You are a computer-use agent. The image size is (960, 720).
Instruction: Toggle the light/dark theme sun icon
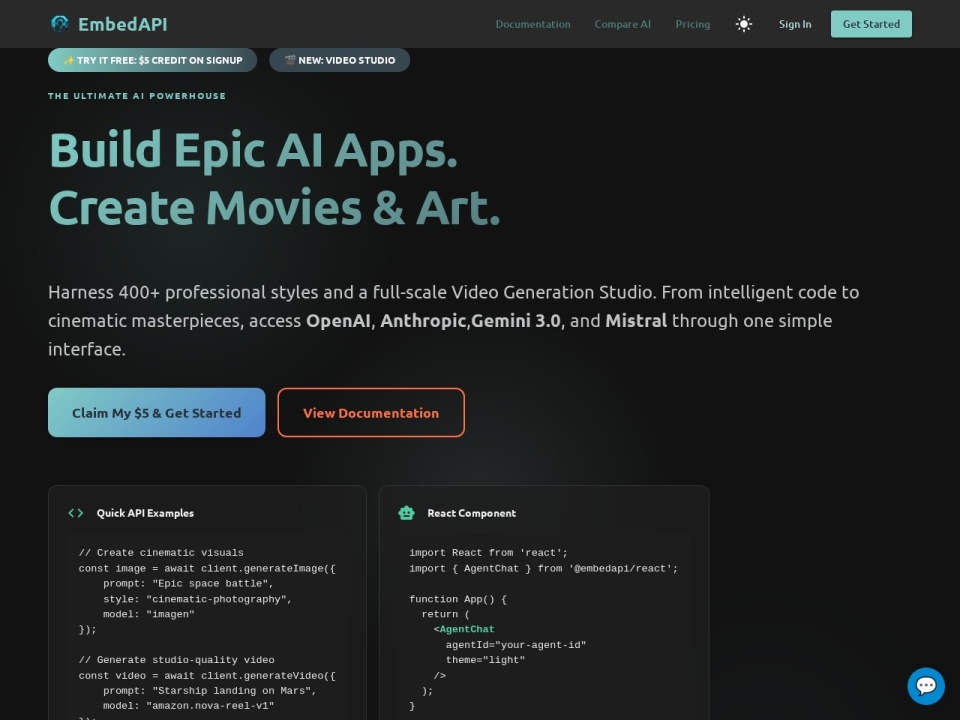tap(743, 24)
